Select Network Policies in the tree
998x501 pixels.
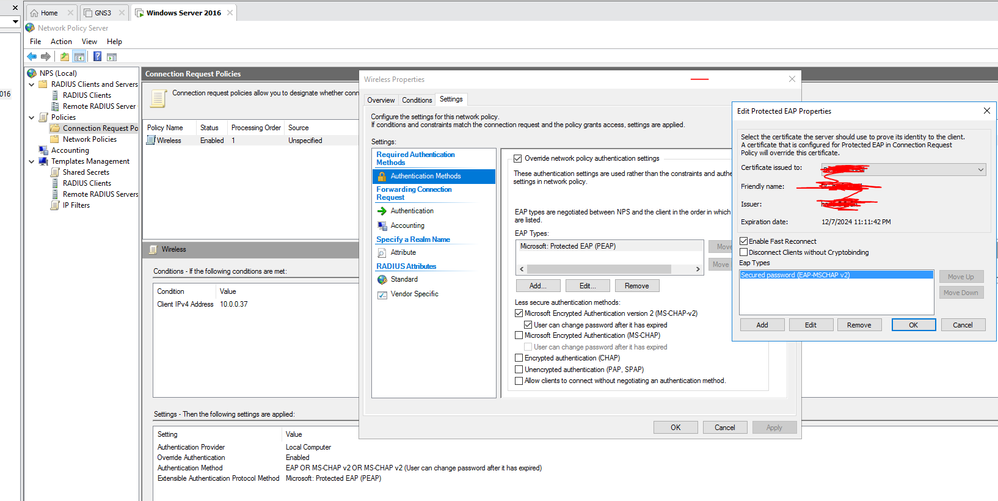89,139
